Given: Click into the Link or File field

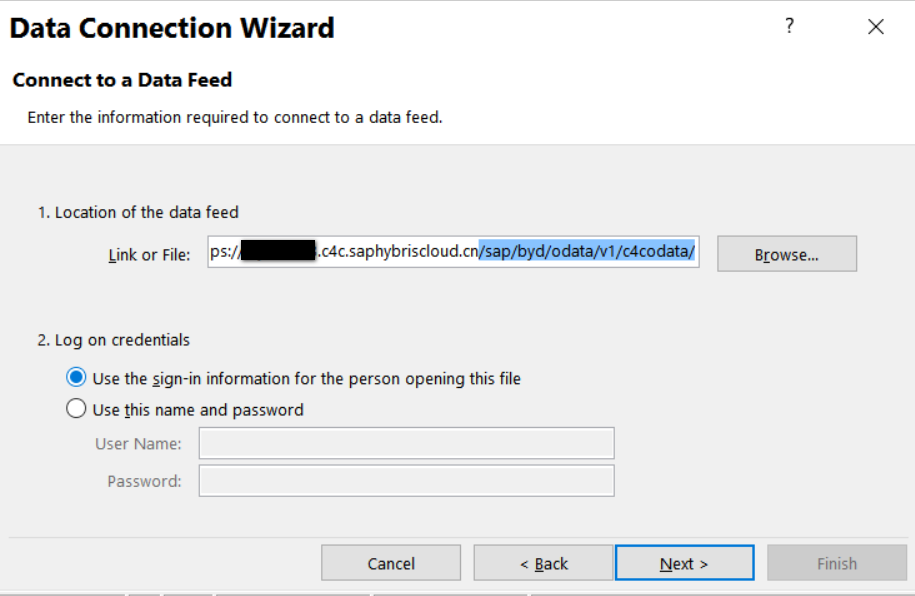Looking at the screenshot, I should pyautogui.click(x=453, y=252).
